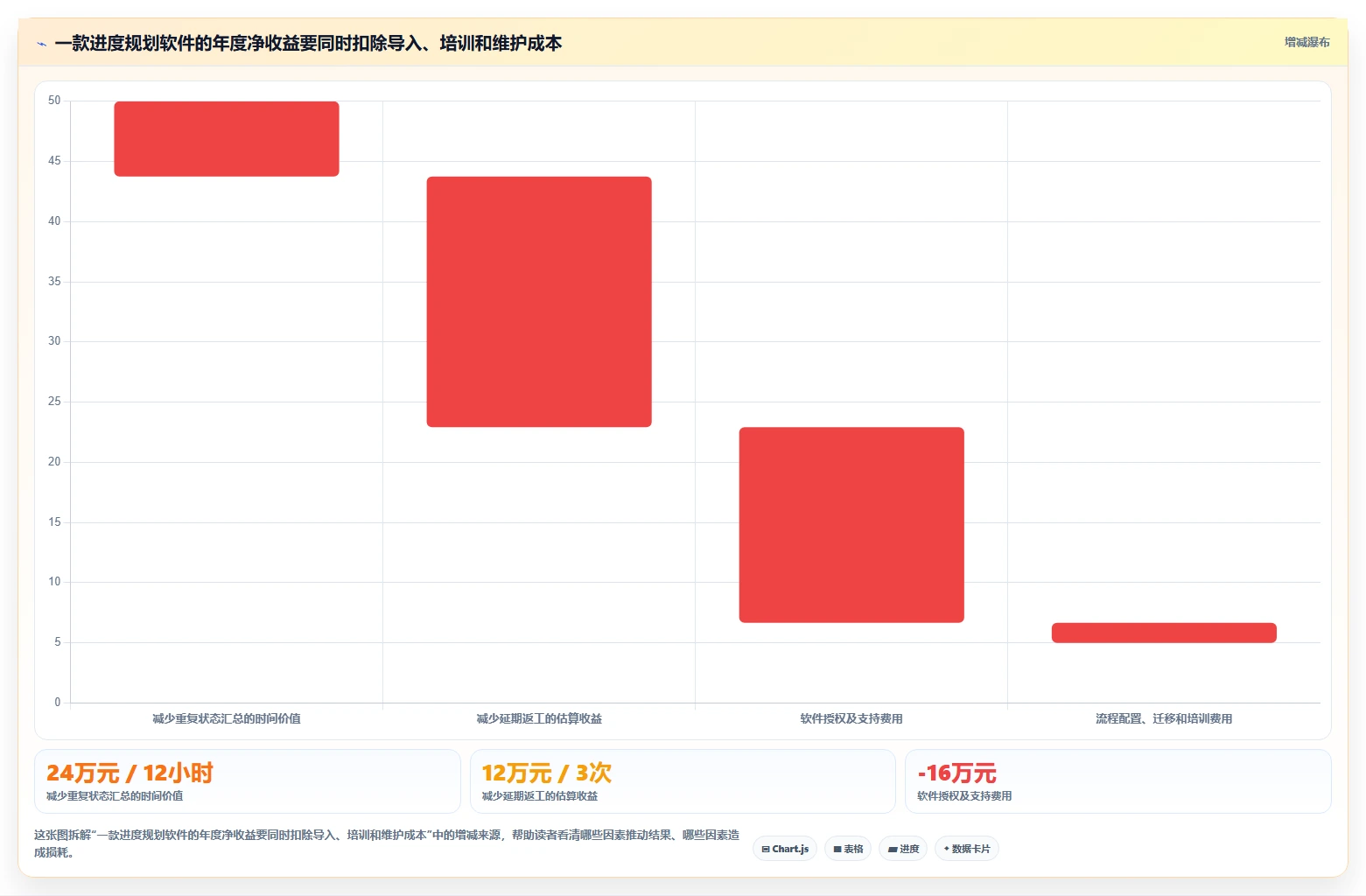Click the red bar for 减少延期返工的估算收益
The width and height of the screenshot is (1366, 896).
tap(539, 302)
